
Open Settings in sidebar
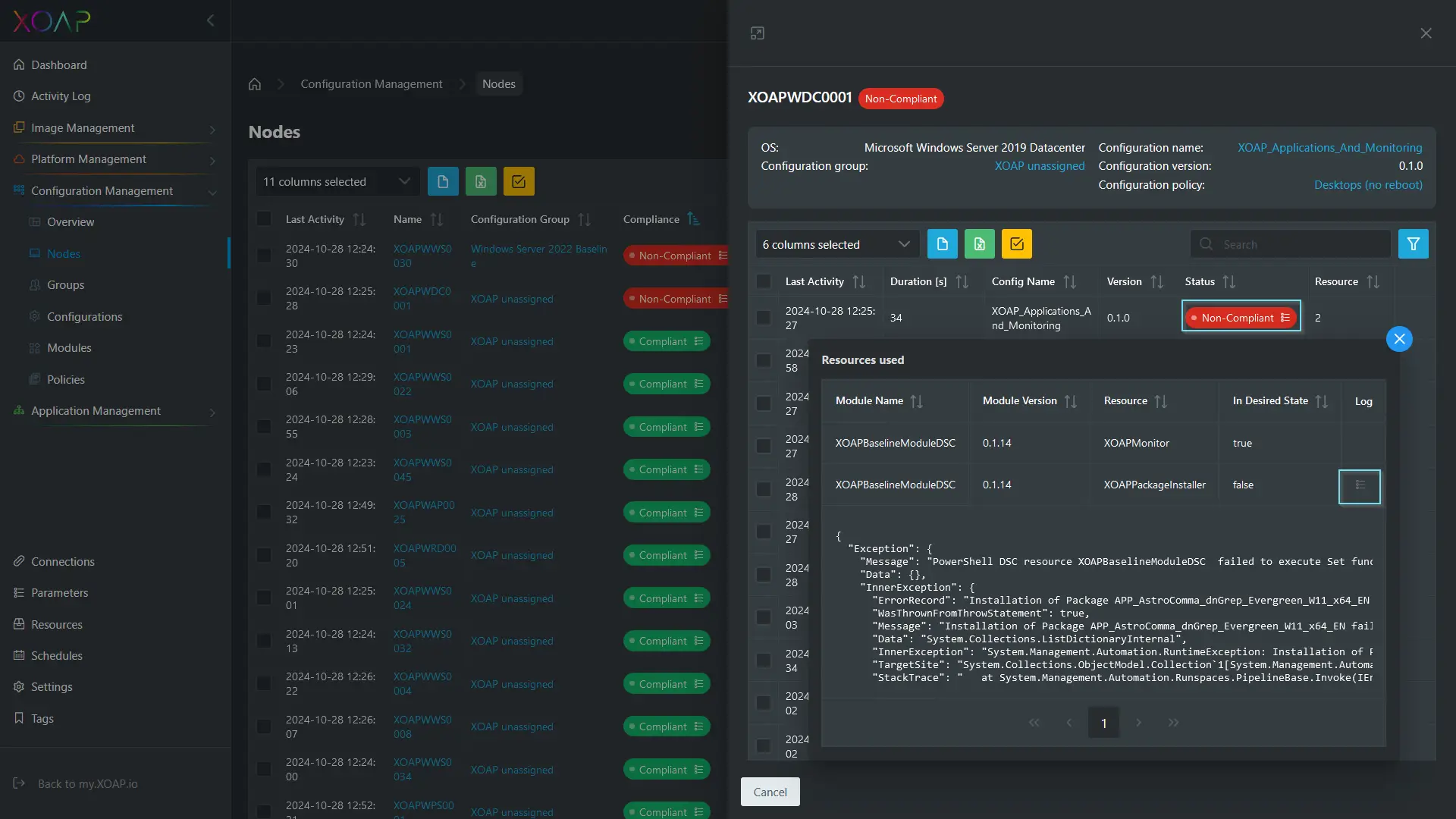click(x=52, y=687)
